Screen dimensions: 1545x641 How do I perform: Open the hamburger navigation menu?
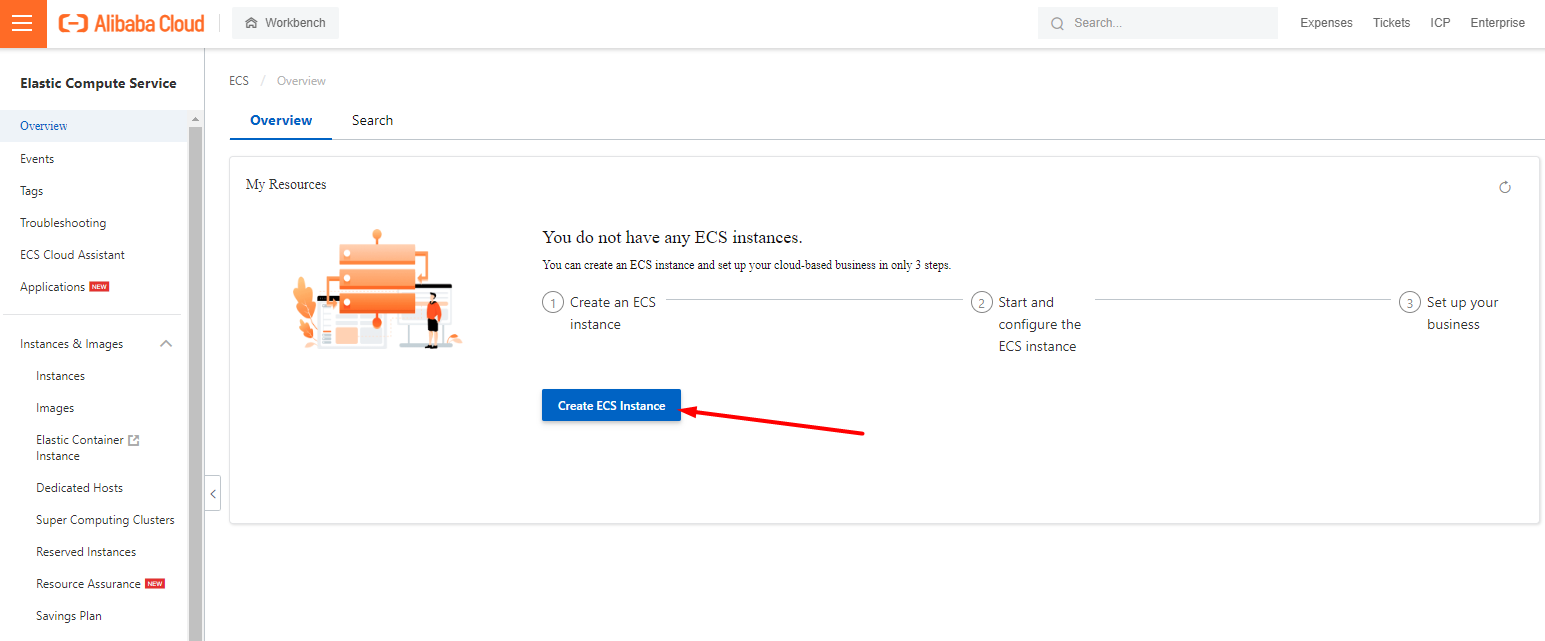[x=22, y=23]
